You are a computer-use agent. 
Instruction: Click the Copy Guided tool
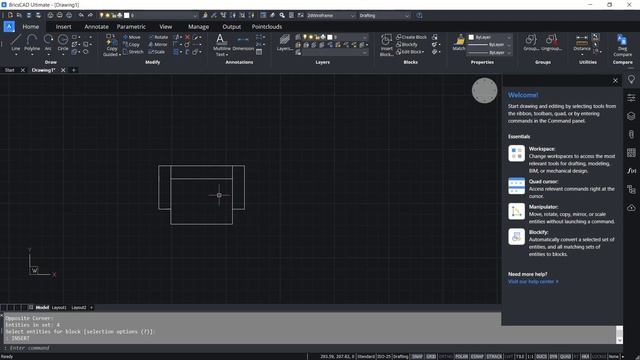pyautogui.click(x=111, y=45)
